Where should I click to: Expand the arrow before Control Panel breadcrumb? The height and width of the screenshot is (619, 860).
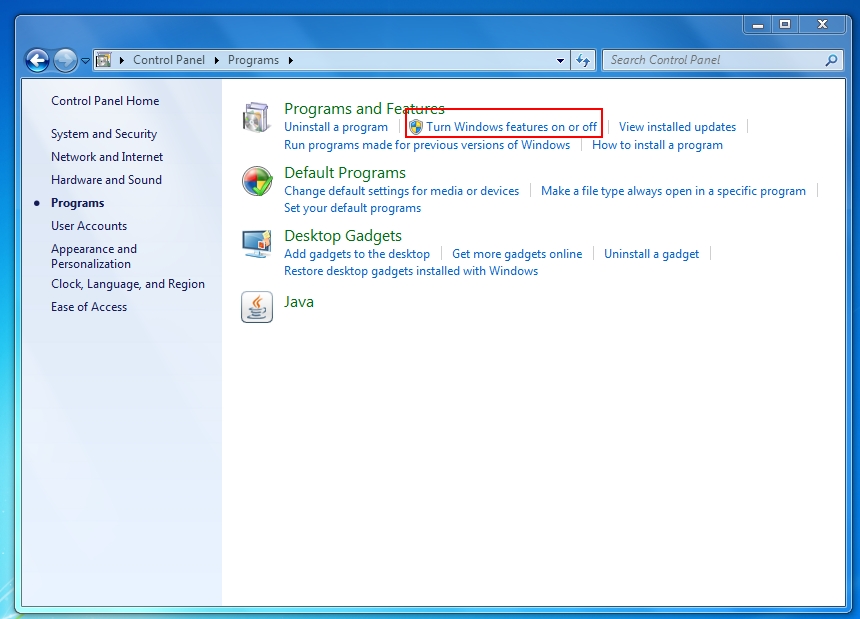point(121,60)
